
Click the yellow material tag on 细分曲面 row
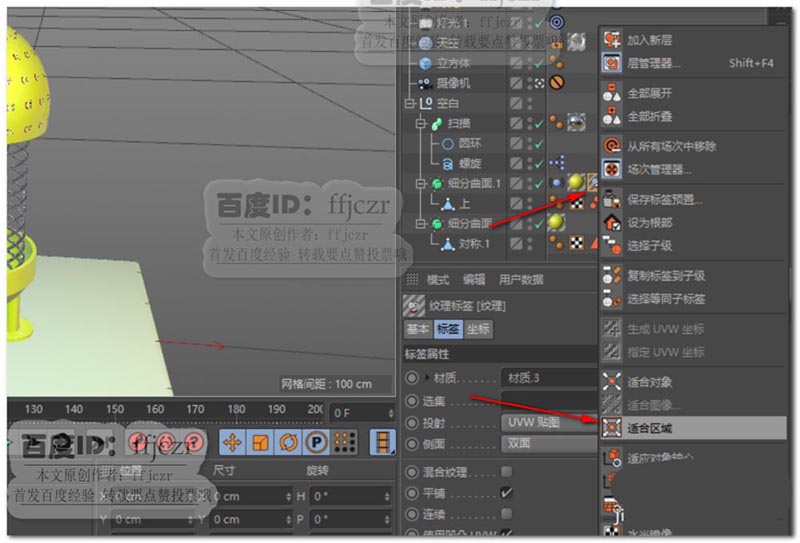(556, 223)
